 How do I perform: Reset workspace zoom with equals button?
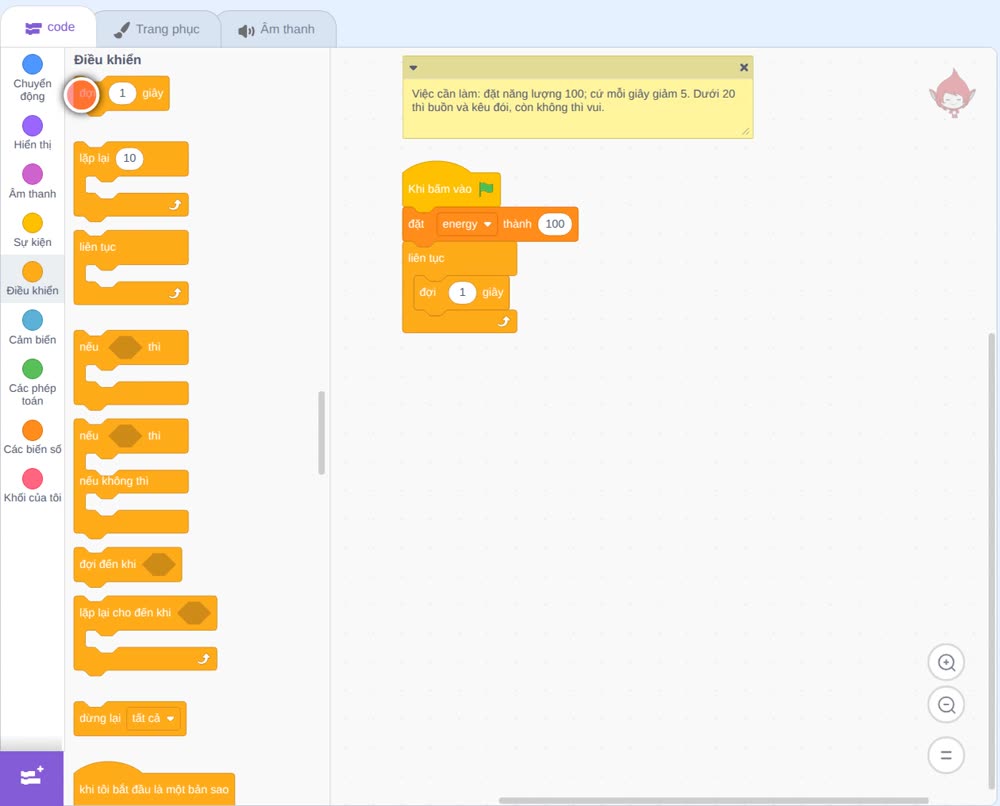946,755
